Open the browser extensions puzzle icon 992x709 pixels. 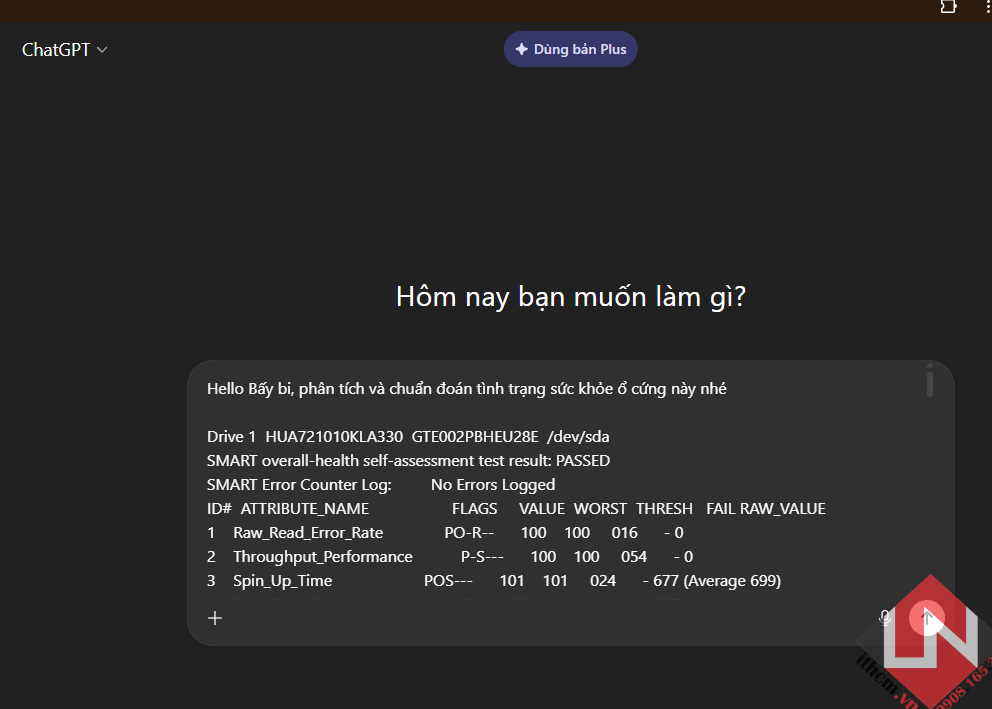click(948, 7)
